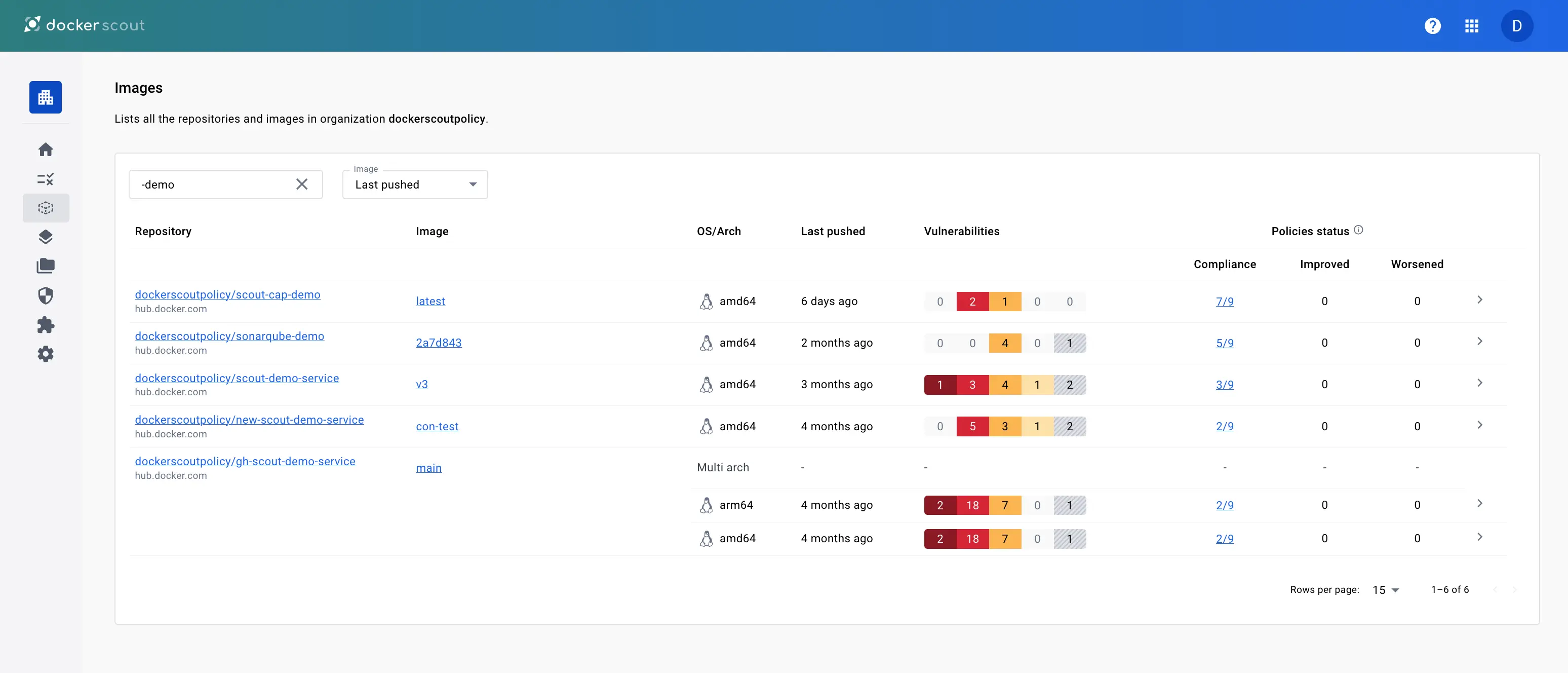This screenshot has height=673, width=1568.
Task: Open the Repositories folder icon in sidebar
Action: click(46, 266)
